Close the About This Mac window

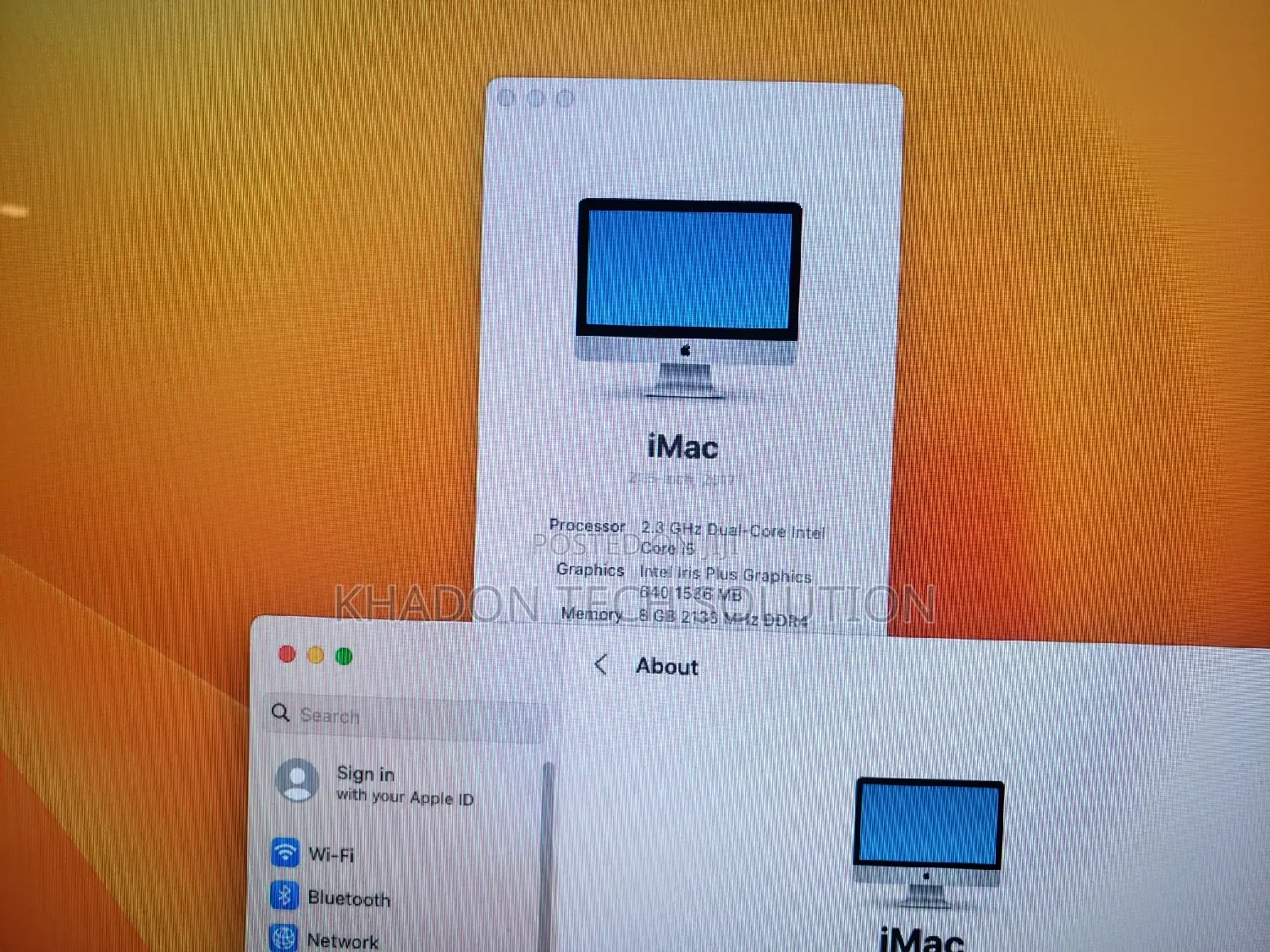pyautogui.click(x=507, y=97)
